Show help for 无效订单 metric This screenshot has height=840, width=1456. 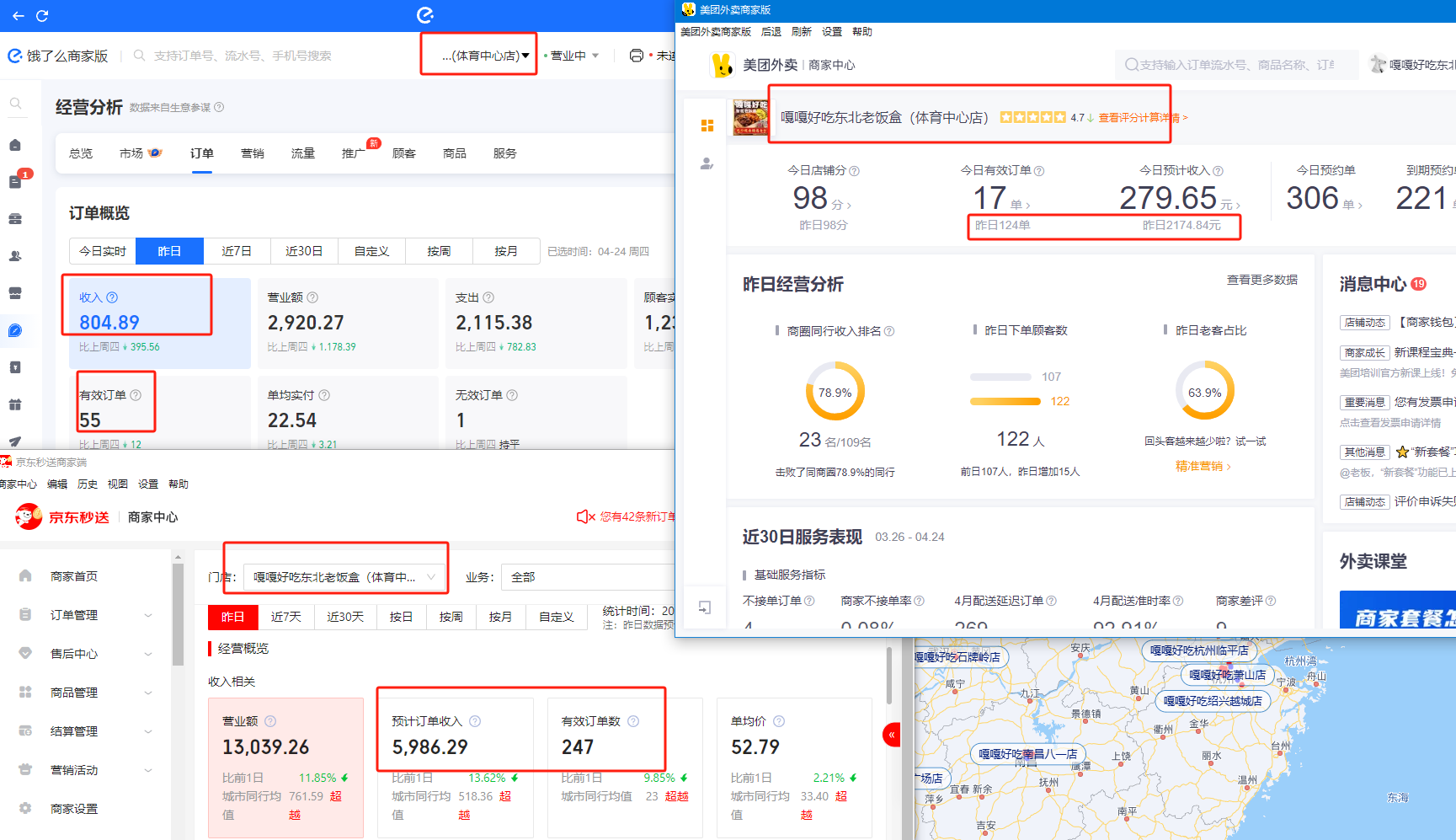point(512,395)
